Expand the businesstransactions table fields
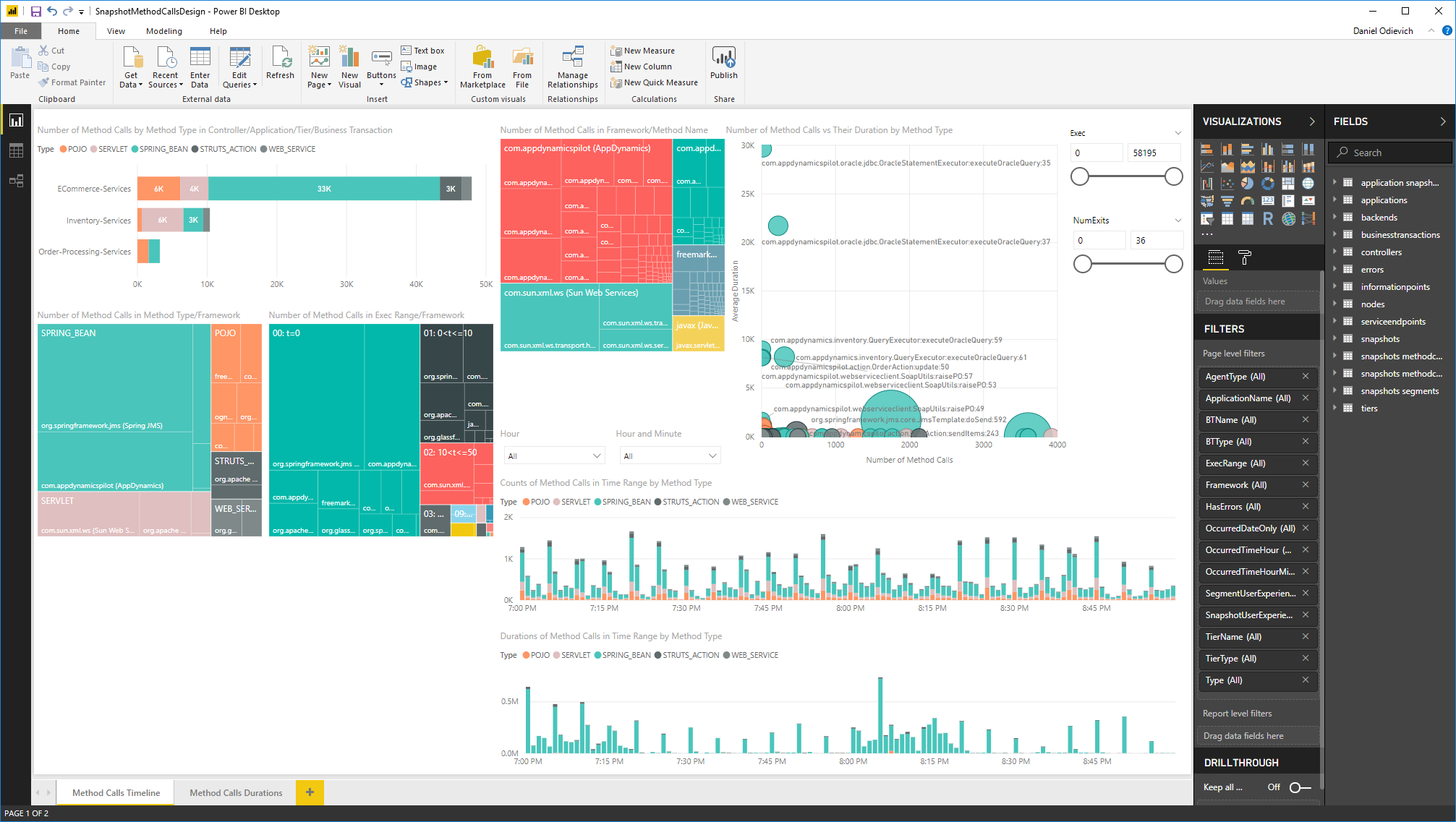 click(1334, 234)
